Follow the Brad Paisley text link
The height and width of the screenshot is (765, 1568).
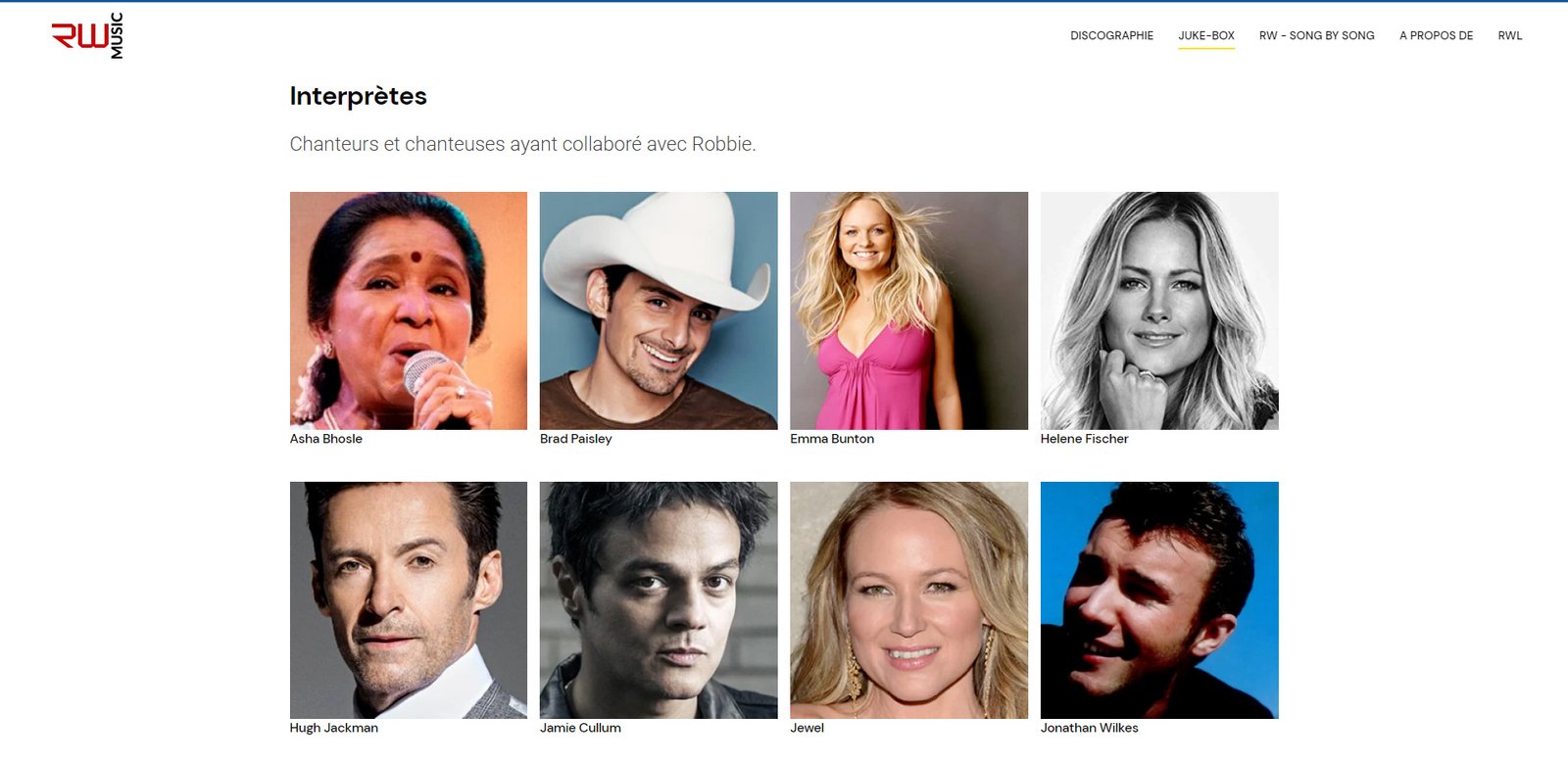click(575, 439)
